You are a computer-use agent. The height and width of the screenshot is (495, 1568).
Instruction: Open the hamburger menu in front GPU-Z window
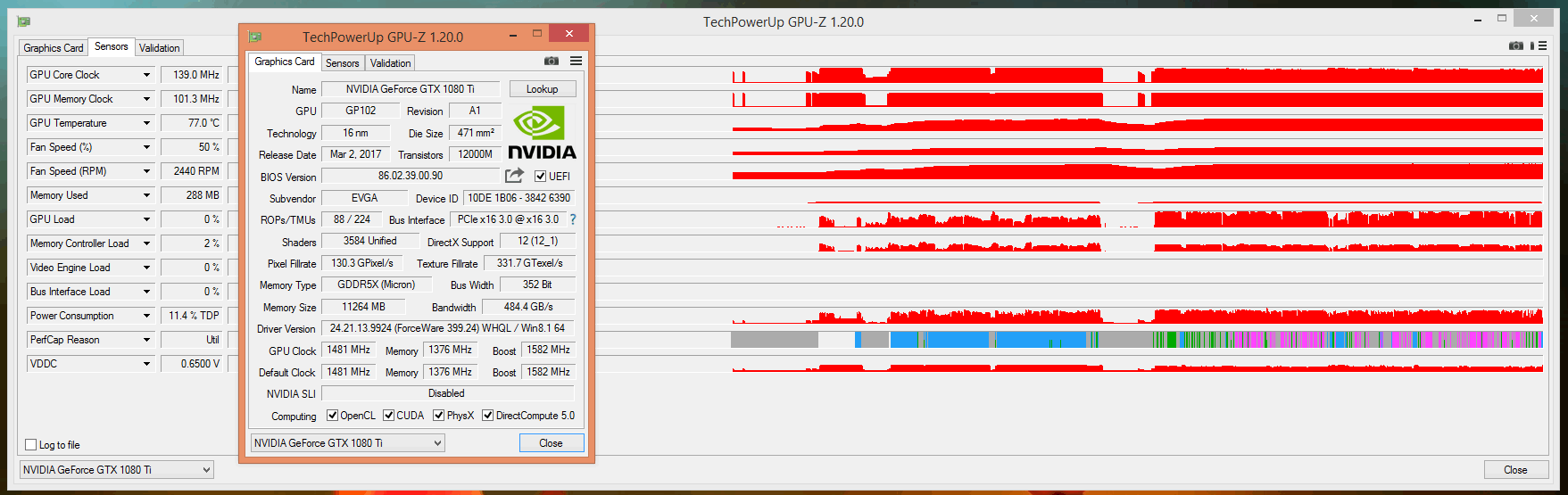pos(577,61)
